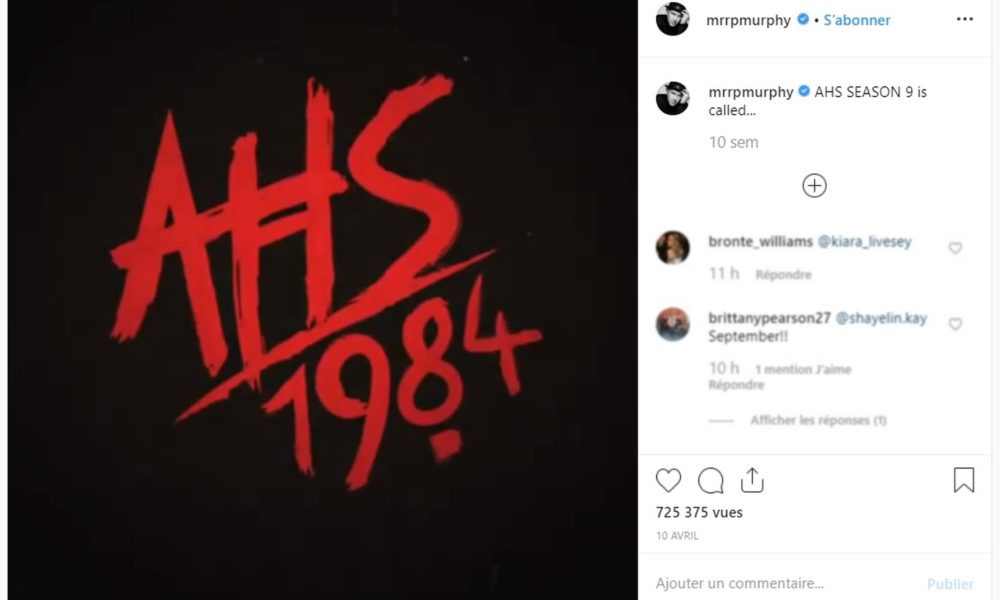This screenshot has height=600, width=1000.
Task: Open mrrpmurphy's avatar beside the caption
Action: point(672,99)
